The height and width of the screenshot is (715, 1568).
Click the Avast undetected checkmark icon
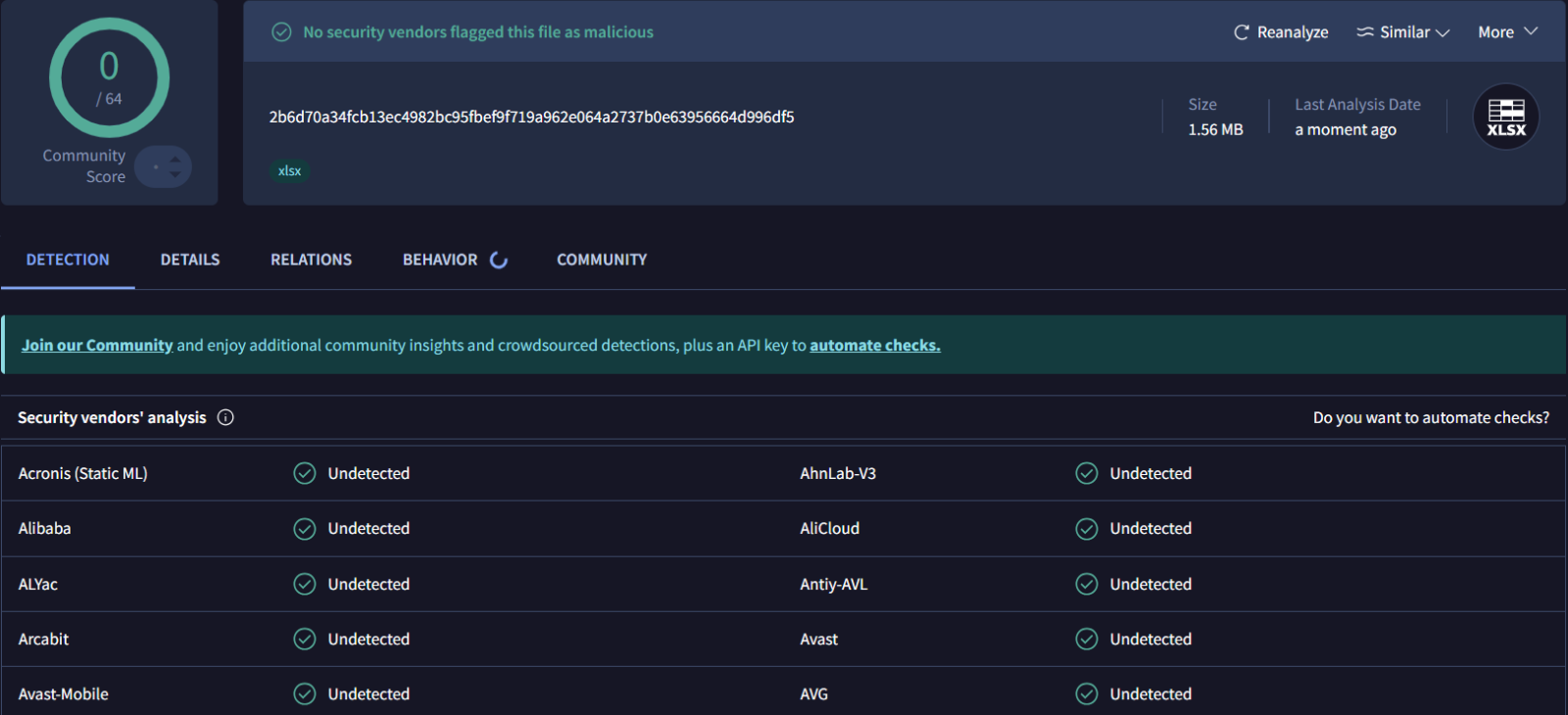[x=1086, y=639]
